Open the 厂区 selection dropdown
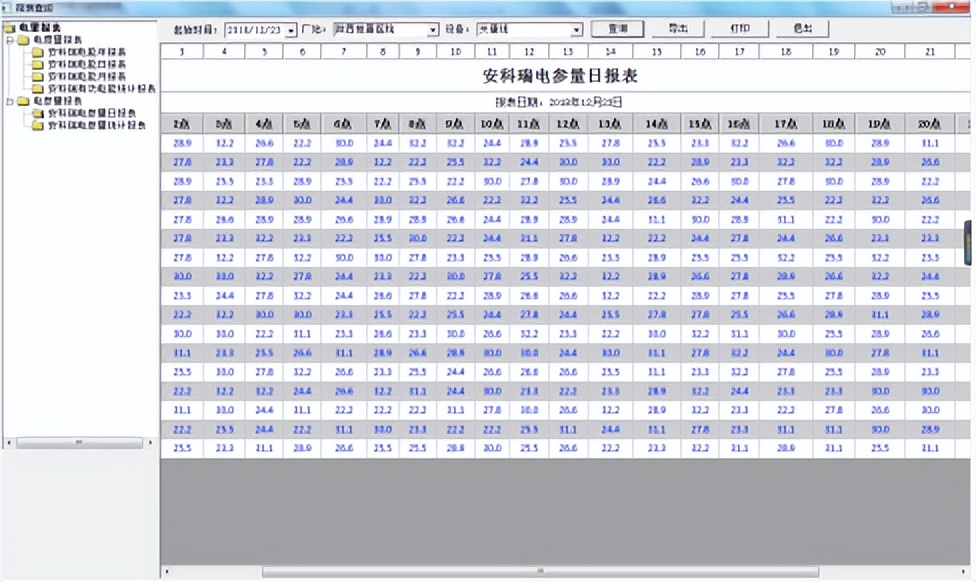 430,28
